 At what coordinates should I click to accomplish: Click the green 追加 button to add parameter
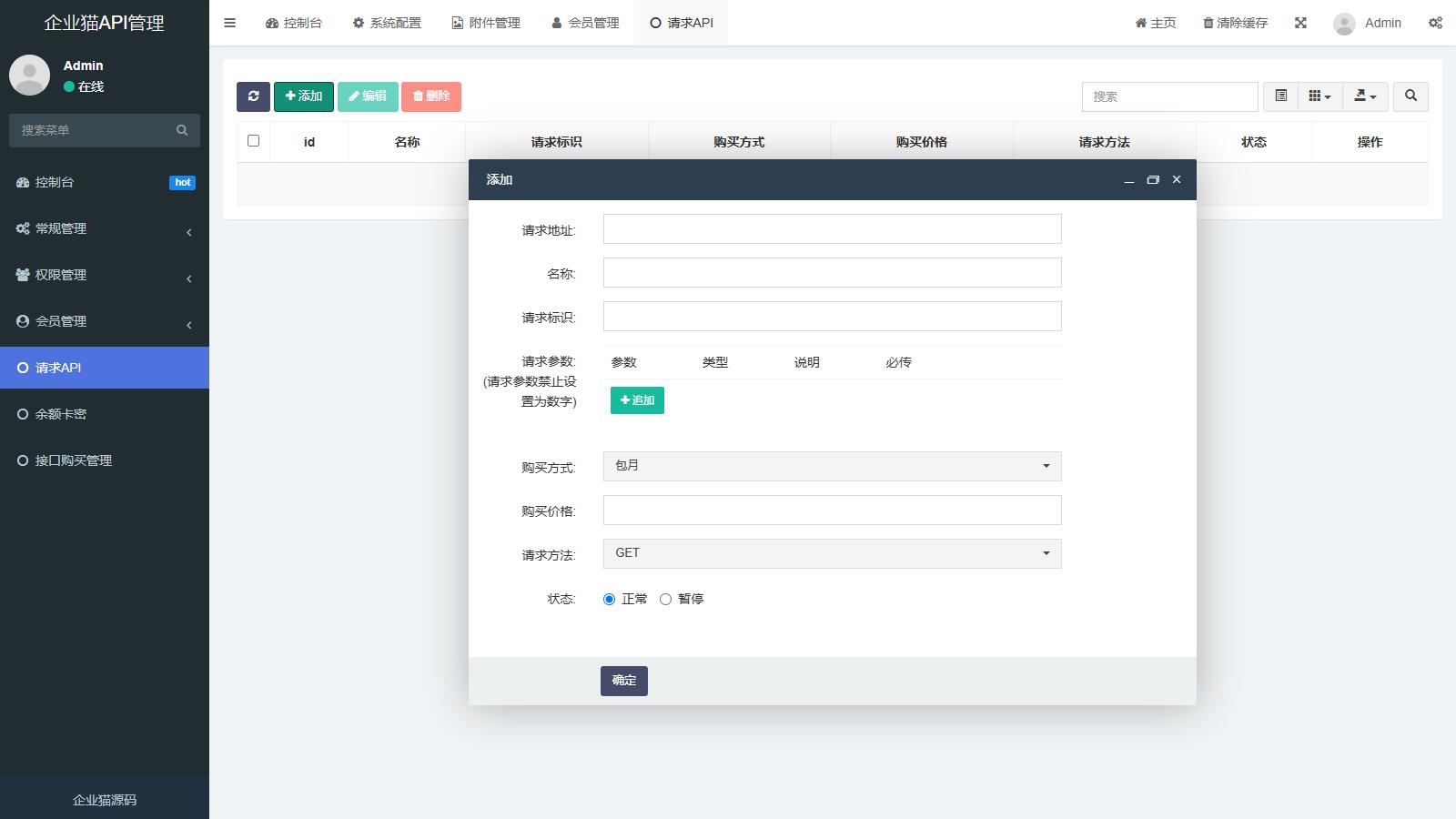pos(637,400)
